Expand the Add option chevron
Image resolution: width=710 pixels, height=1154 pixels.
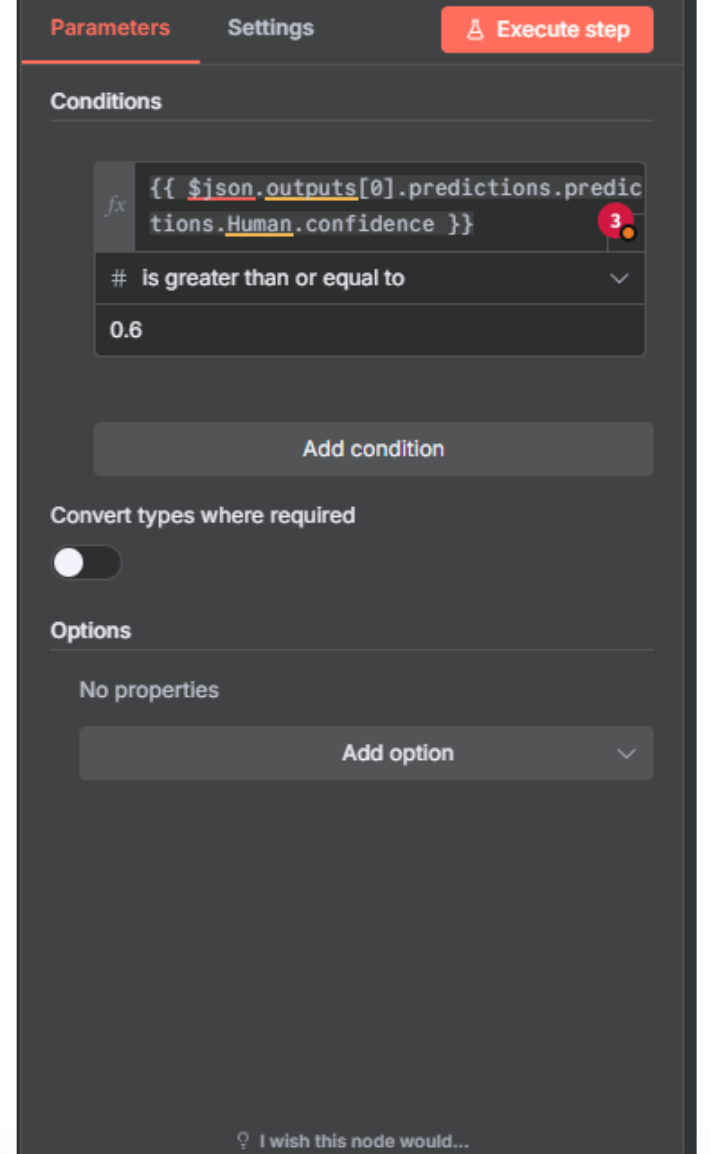pyautogui.click(x=626, y=753)
